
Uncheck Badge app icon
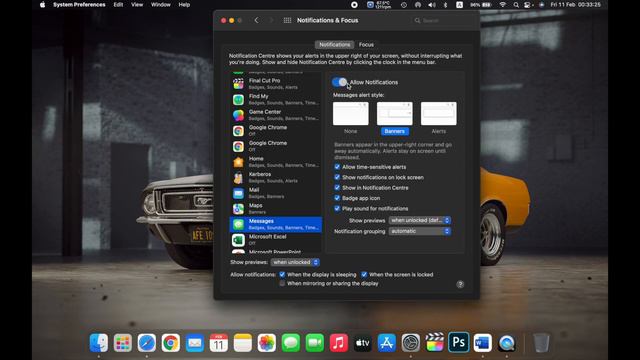coord(337,198)
